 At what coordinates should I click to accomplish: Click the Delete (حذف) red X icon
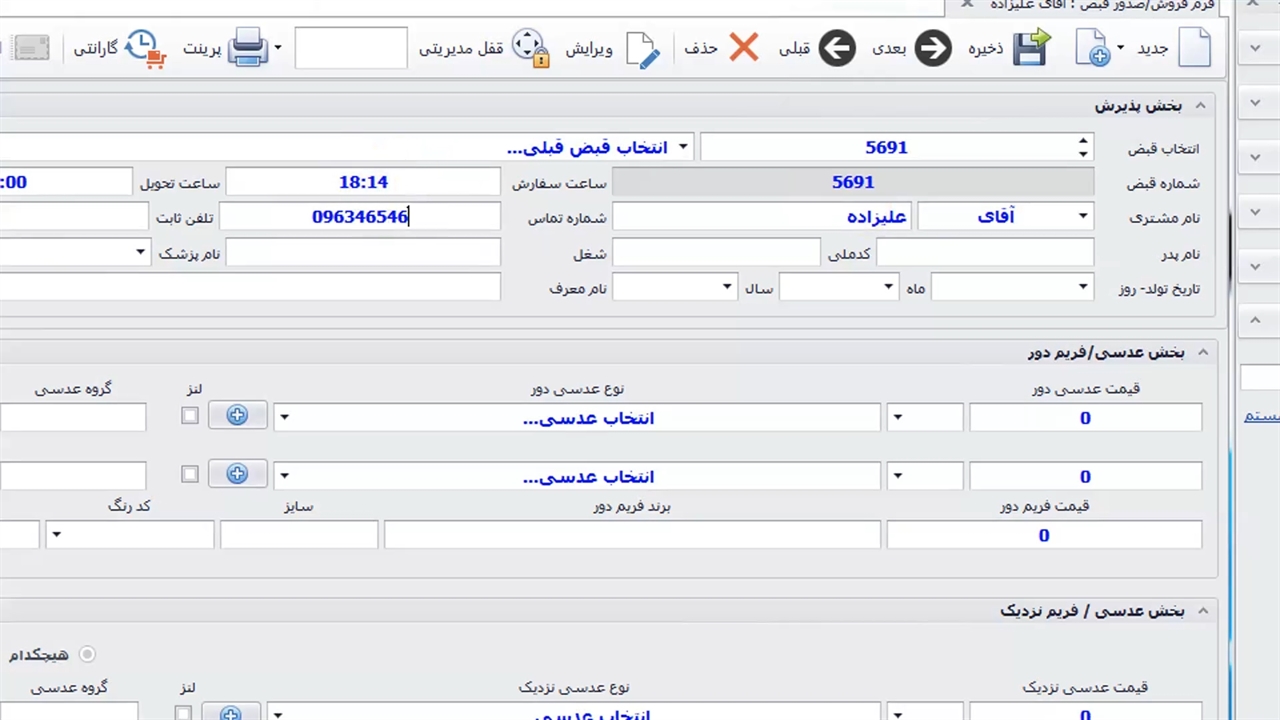(743, 47)
